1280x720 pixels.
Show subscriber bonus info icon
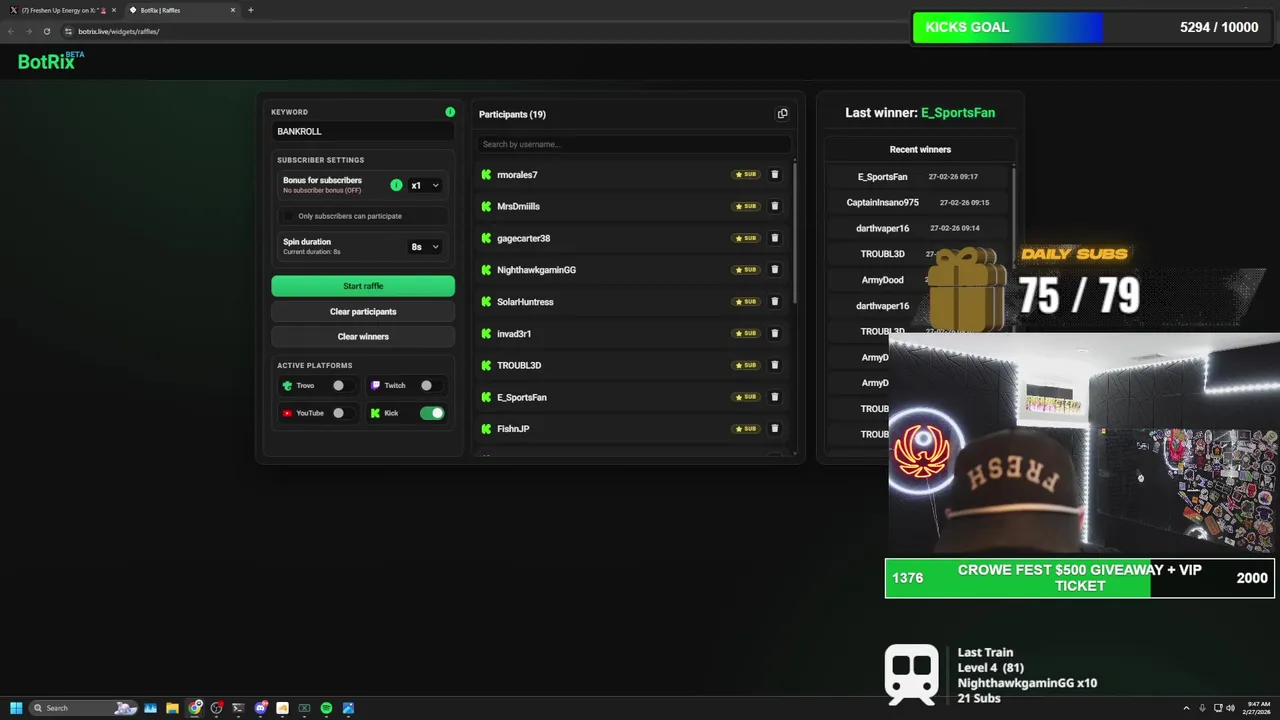coord(396,185)
